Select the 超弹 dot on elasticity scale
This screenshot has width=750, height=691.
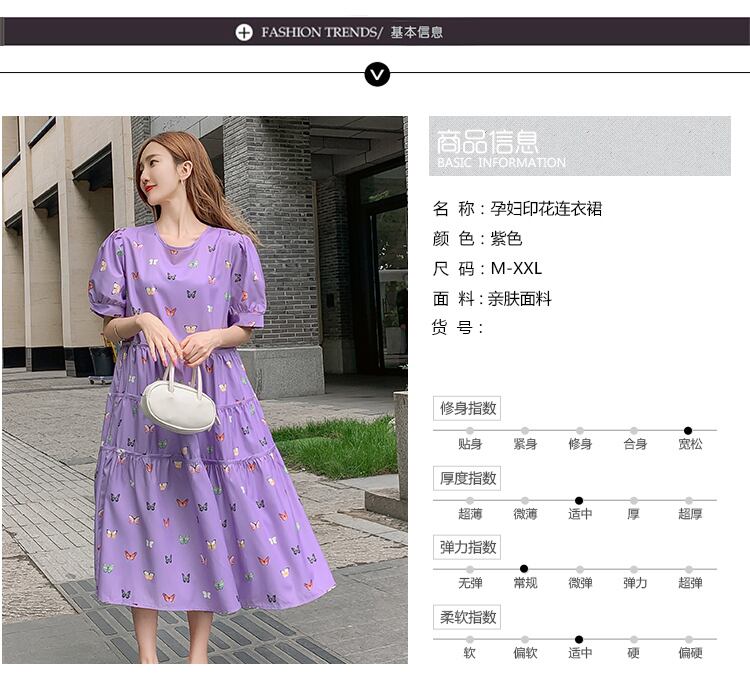coord(689,570)
